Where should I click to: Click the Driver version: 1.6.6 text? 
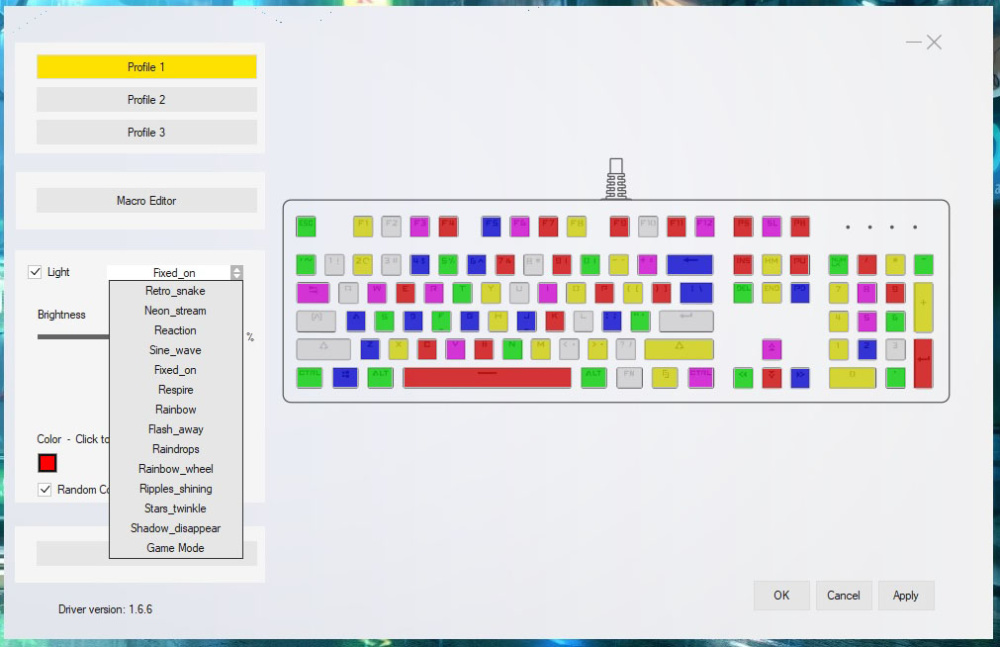[x=105, y=609]
